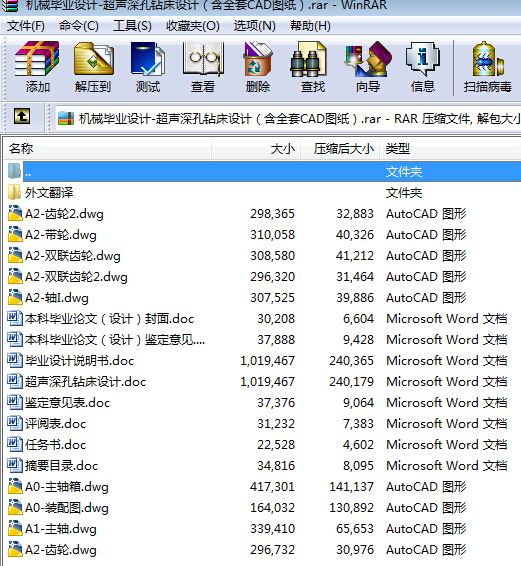Screen dimensions: 521x566
Task: Click packed size value 130,892
Action: [x=351, y=508]
